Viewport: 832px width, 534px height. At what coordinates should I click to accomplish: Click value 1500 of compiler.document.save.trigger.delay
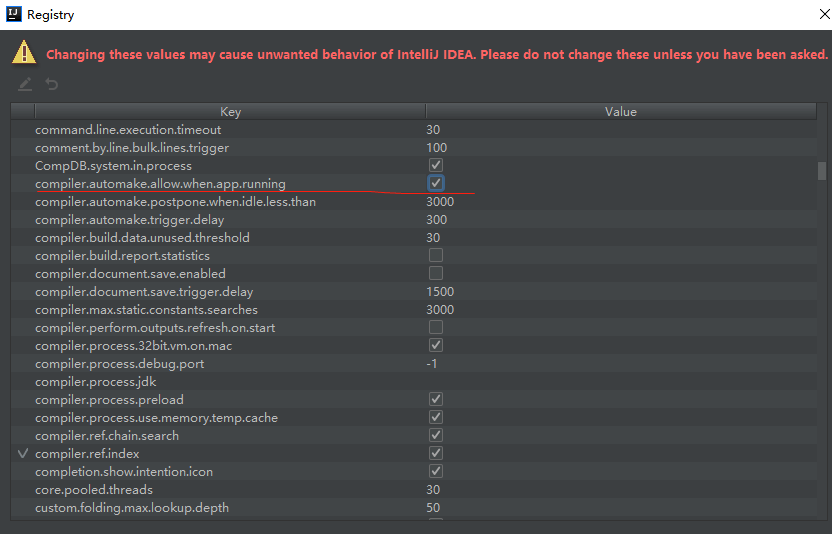coord(440,292)
